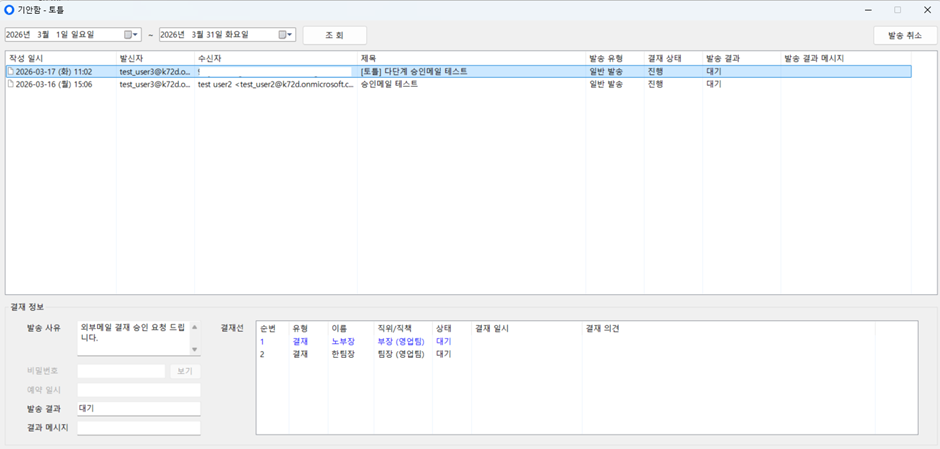Click the 보기 button next to password field
Image resolution: width=940 pixels, height=449 pixels.
coord(185,371)
